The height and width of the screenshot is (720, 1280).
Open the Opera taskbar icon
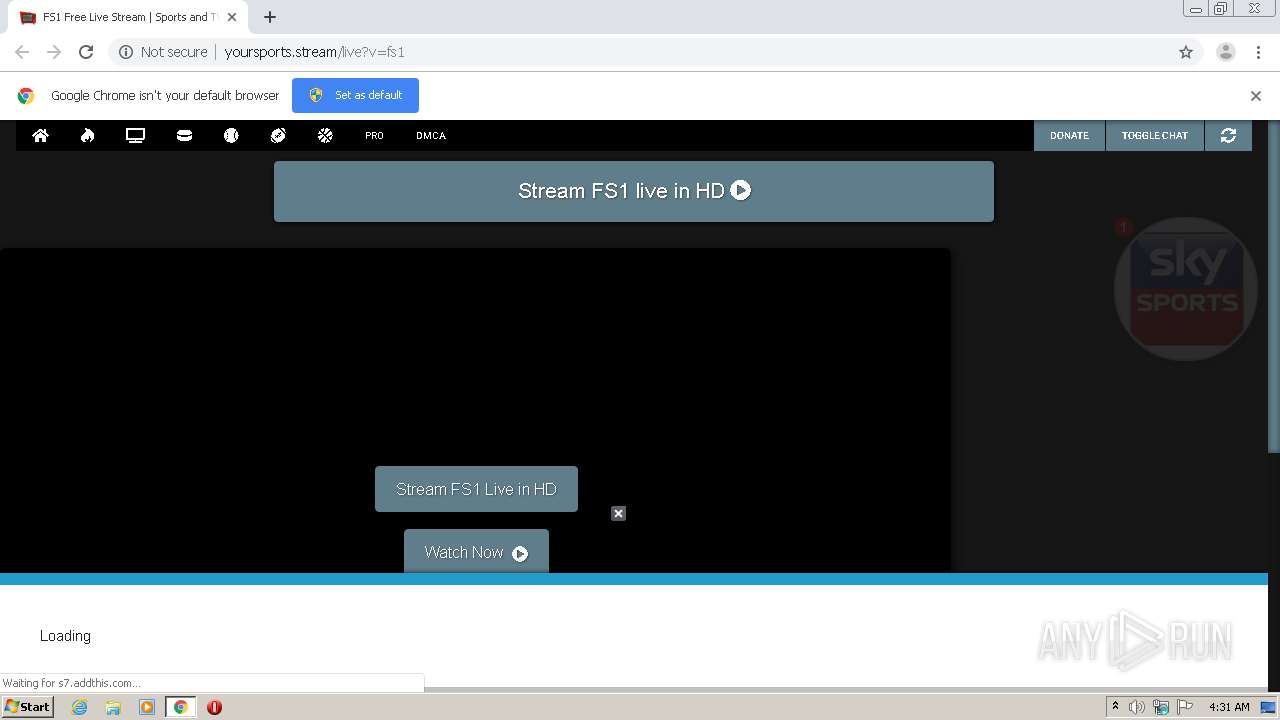[214, 707]
